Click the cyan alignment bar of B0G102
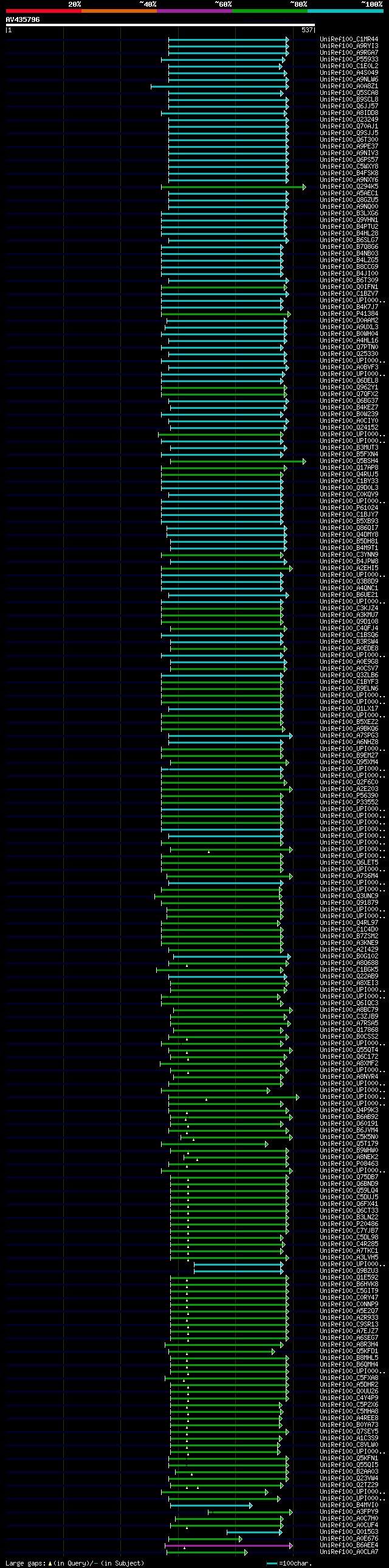389x1568 pixels. pos(232,956)
